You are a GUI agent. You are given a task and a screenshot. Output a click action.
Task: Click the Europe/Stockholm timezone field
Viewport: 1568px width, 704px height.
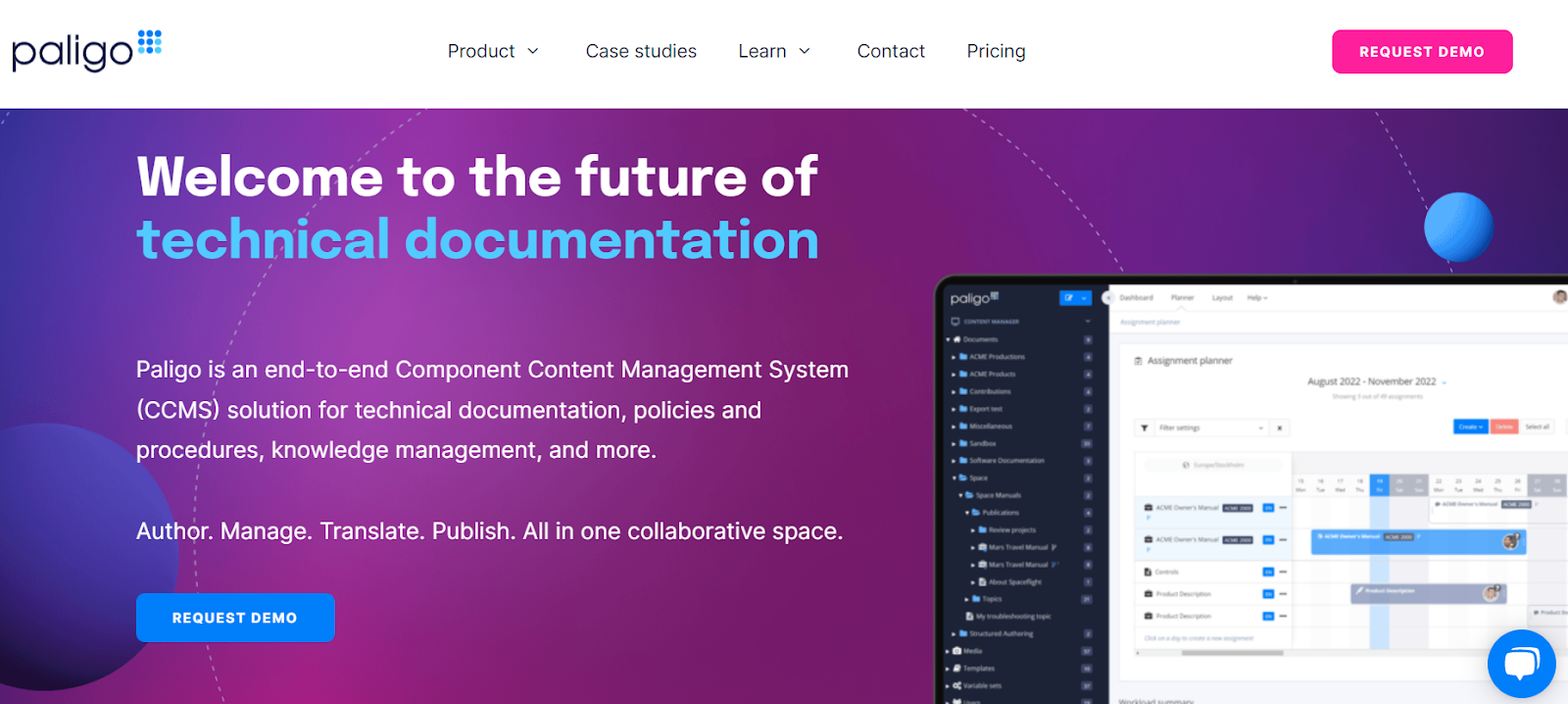point(1213,465)
